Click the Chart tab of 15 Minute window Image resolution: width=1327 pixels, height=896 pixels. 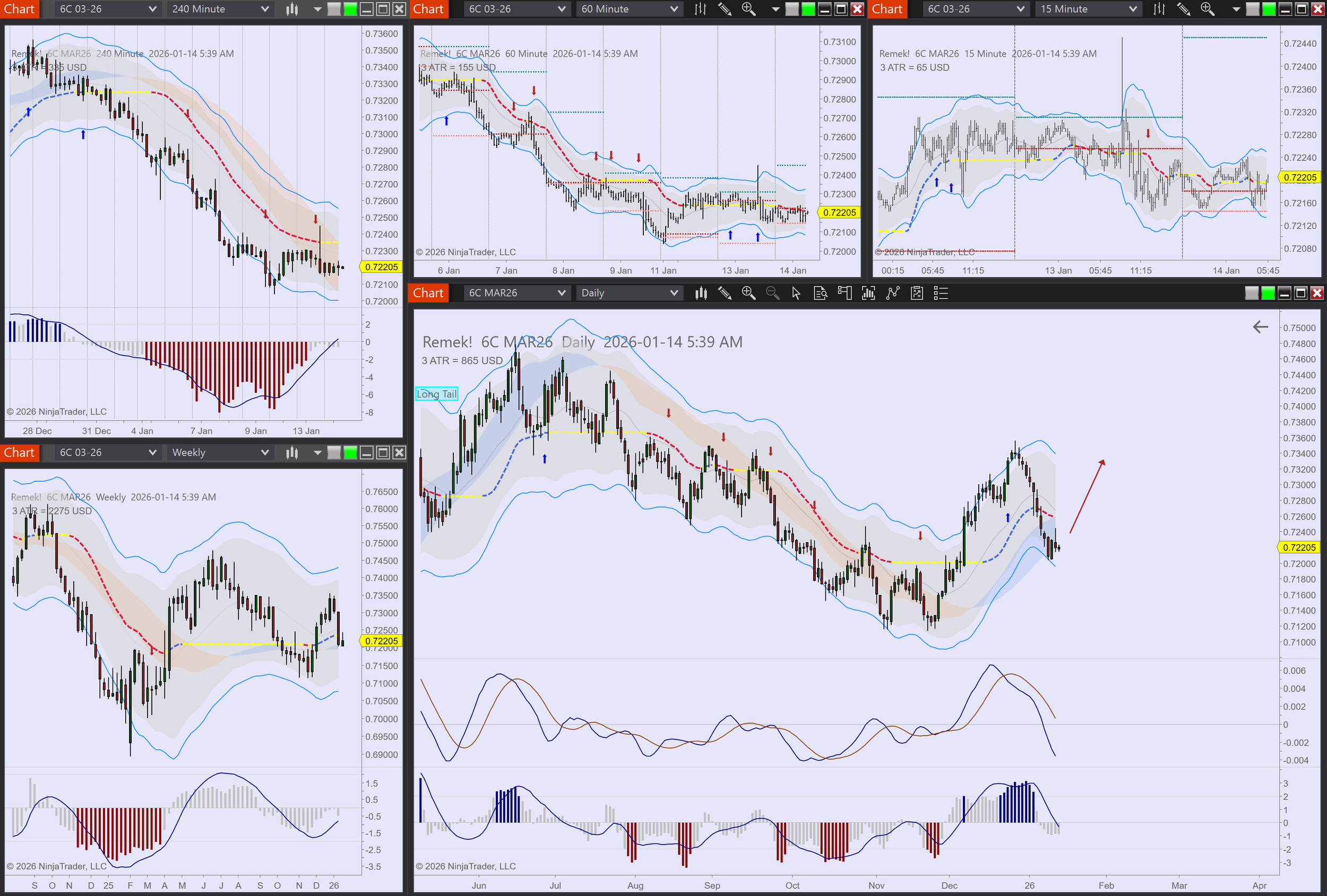(887, 9)
